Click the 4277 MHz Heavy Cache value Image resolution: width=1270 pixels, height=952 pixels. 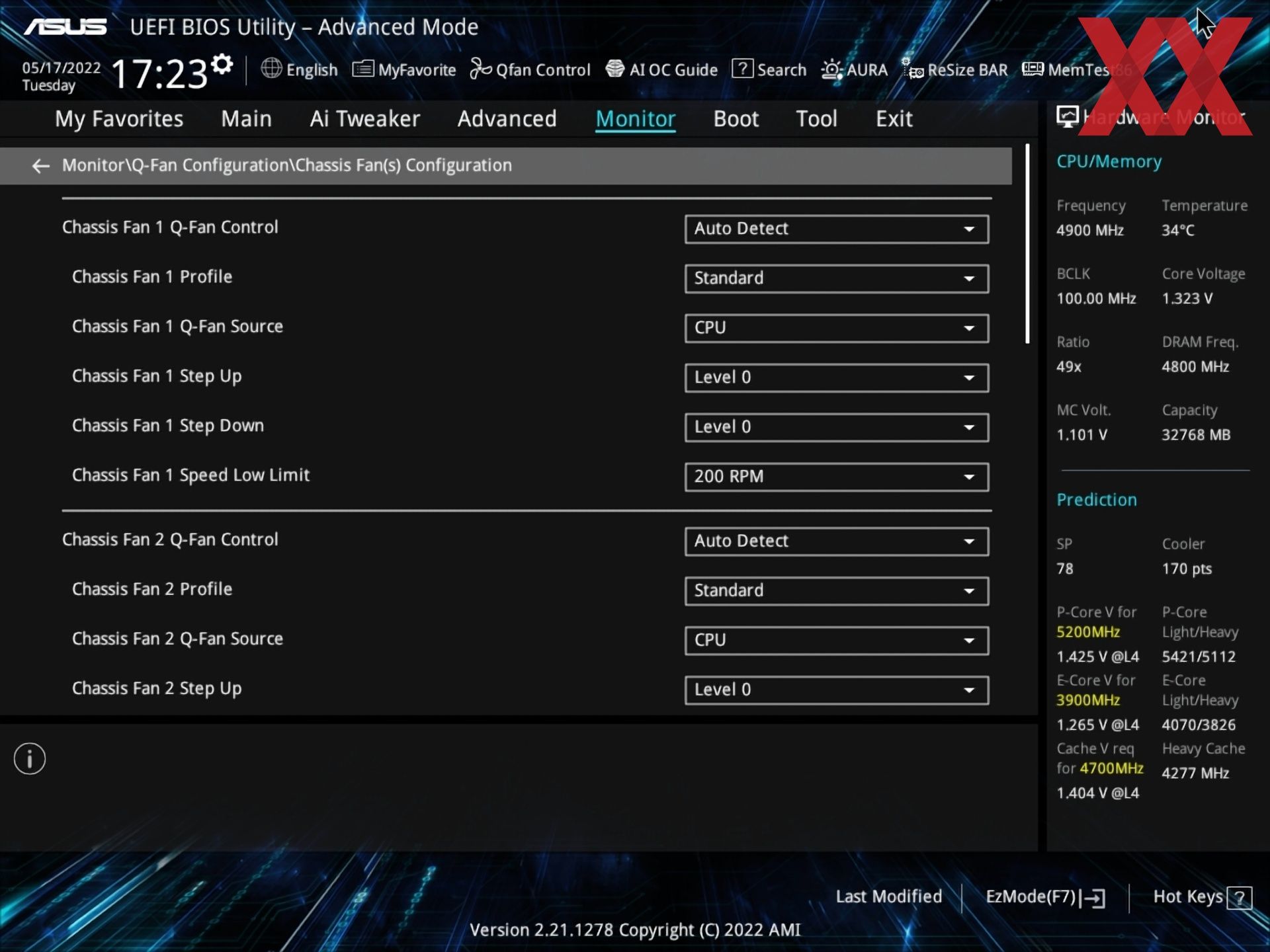pos(1195,773)
